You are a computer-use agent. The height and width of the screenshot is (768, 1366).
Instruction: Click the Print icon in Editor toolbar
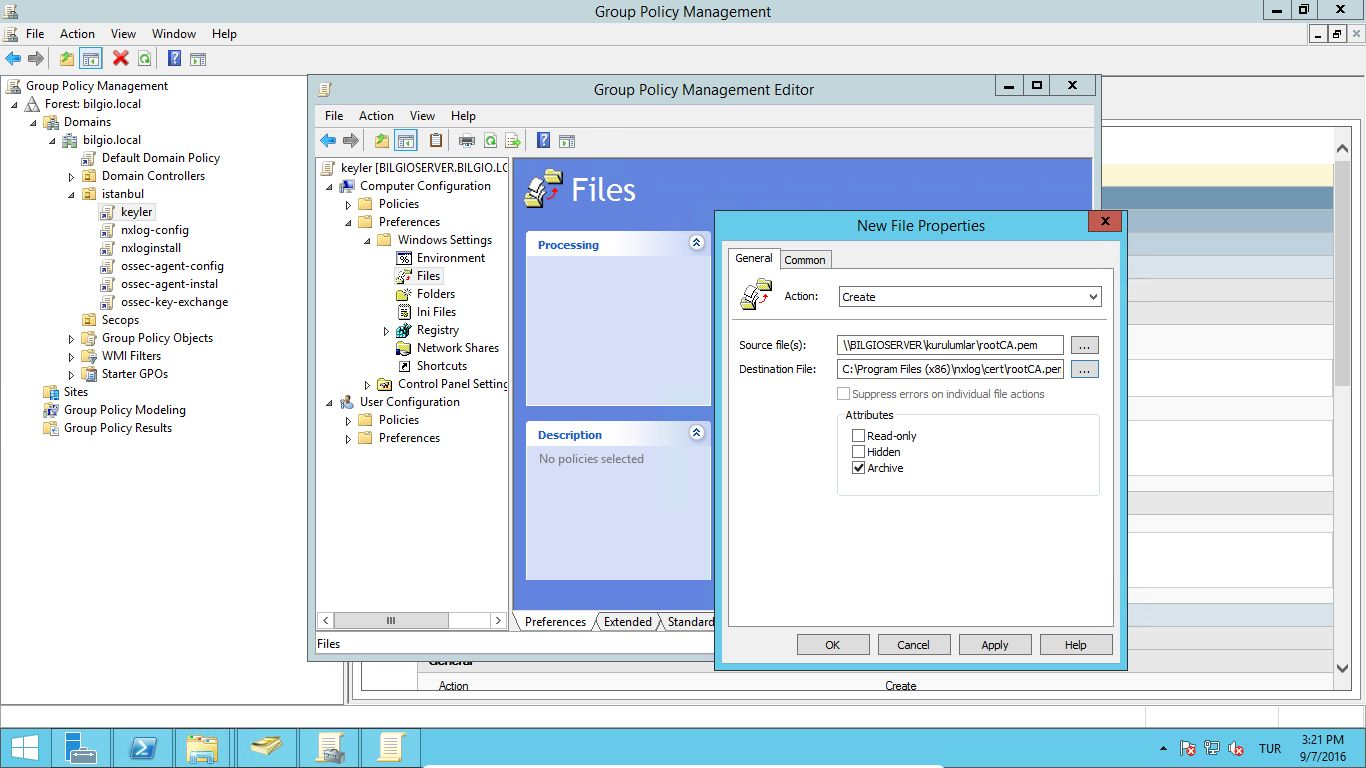(x=466, y=141)
